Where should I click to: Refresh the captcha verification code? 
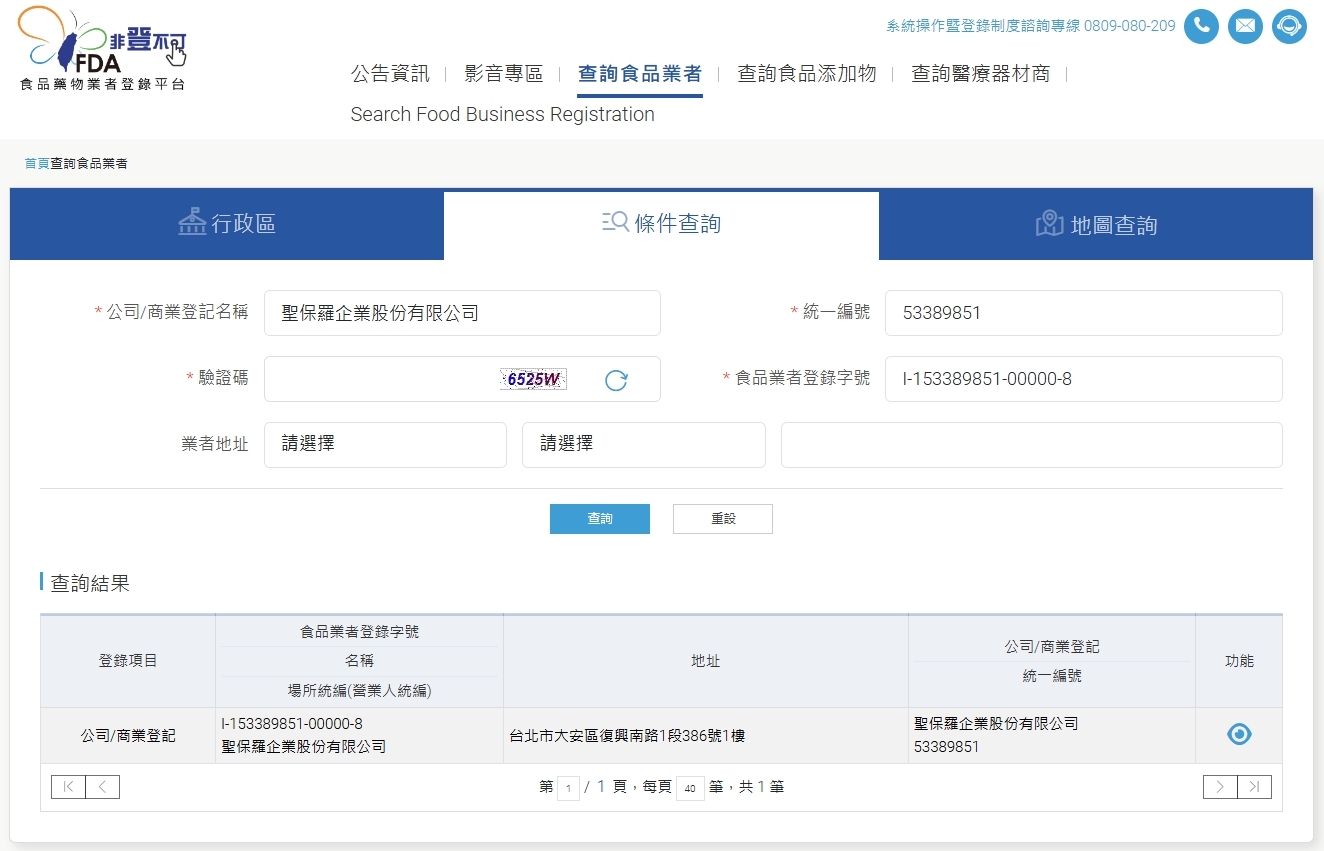pos(616,380)
